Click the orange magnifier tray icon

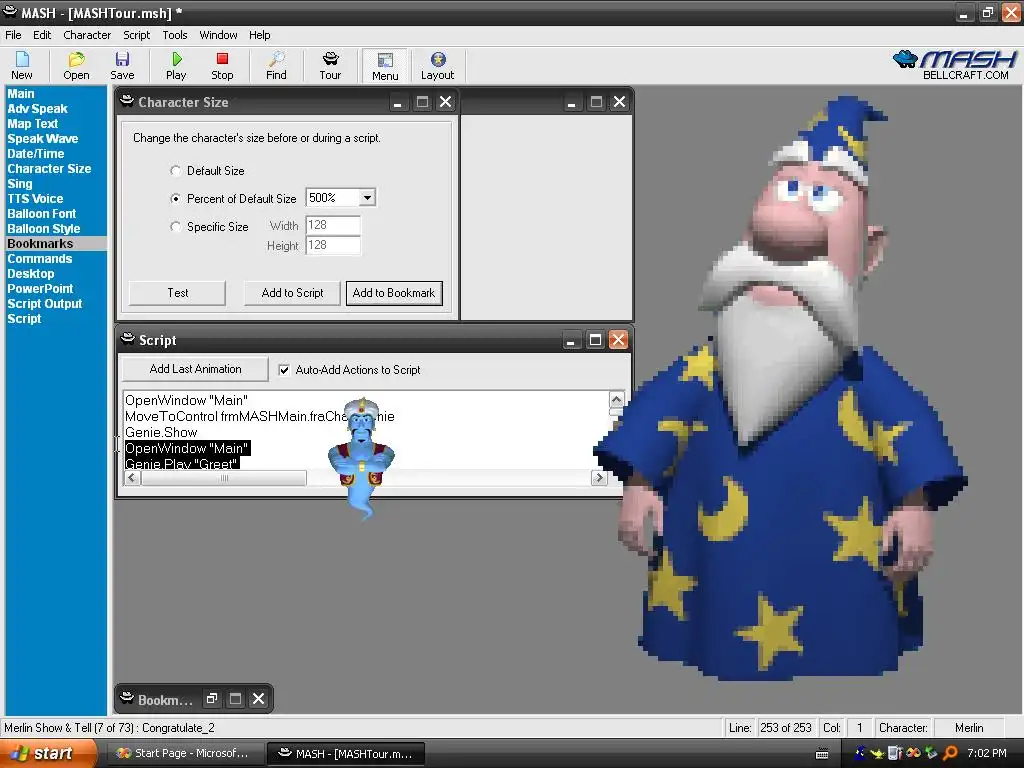(x=950, y=753)
